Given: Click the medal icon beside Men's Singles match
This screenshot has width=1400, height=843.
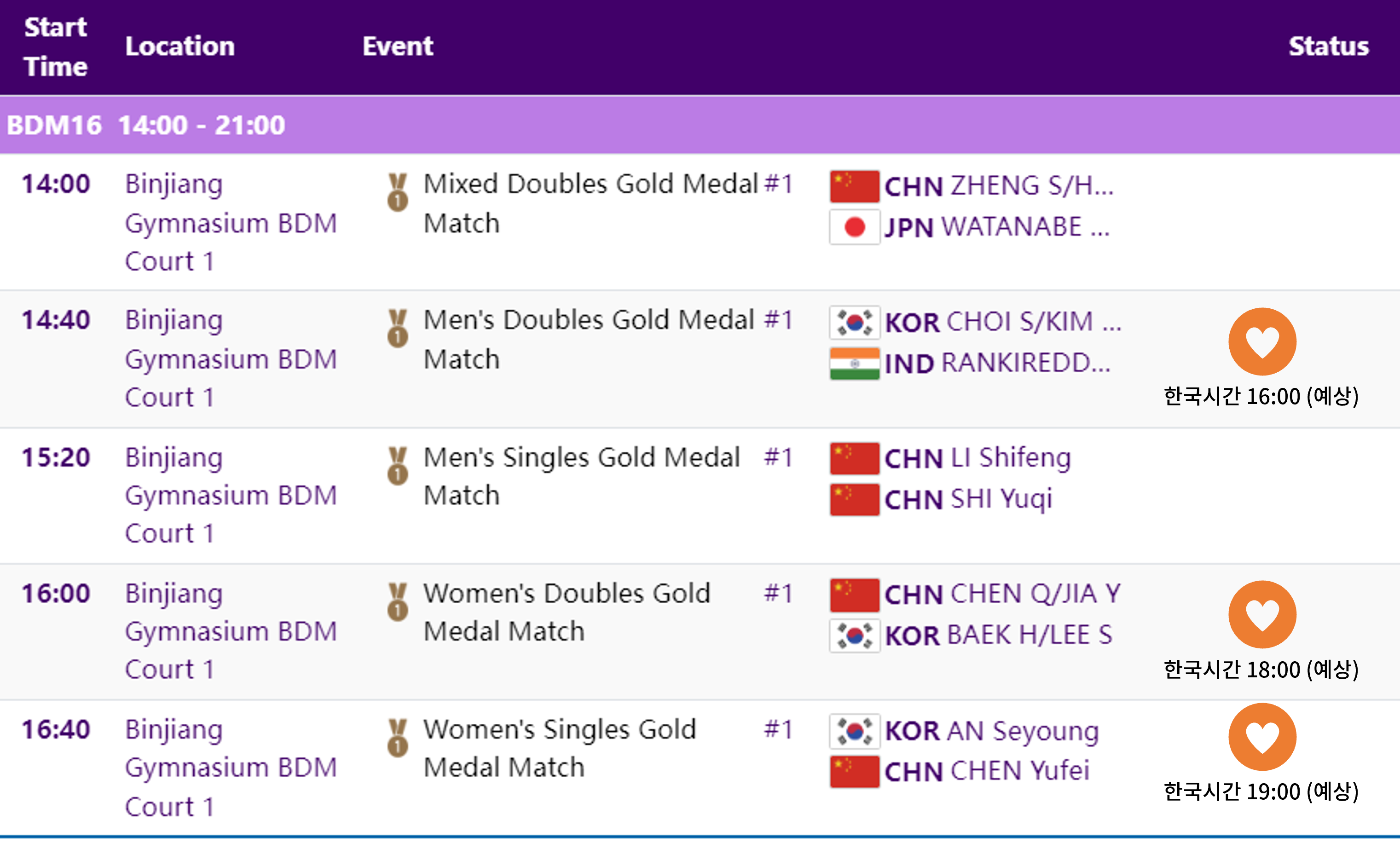Looking at the screenshot, I should 398,466.
